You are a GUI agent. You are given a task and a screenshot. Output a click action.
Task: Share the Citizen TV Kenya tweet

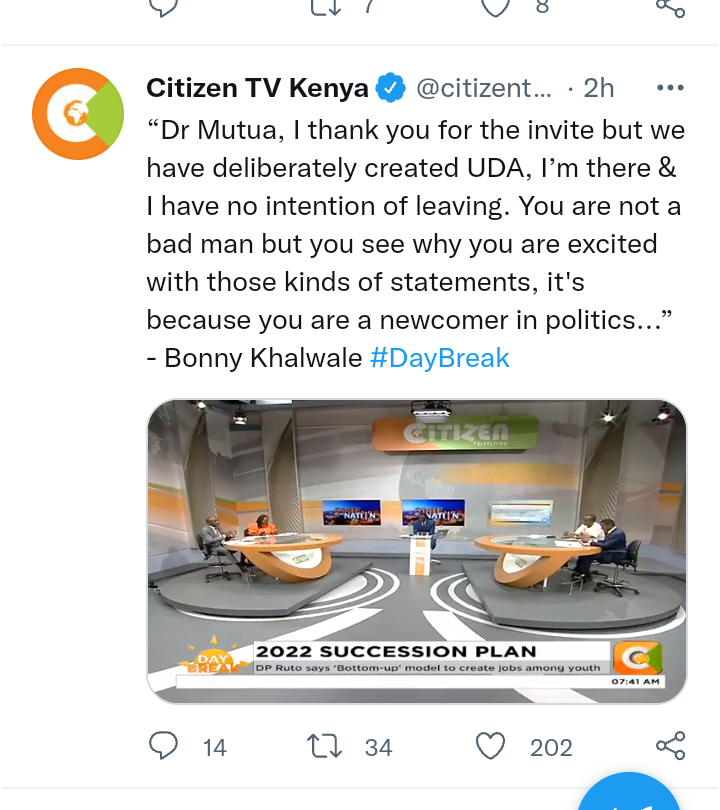(x=670, y=746)
